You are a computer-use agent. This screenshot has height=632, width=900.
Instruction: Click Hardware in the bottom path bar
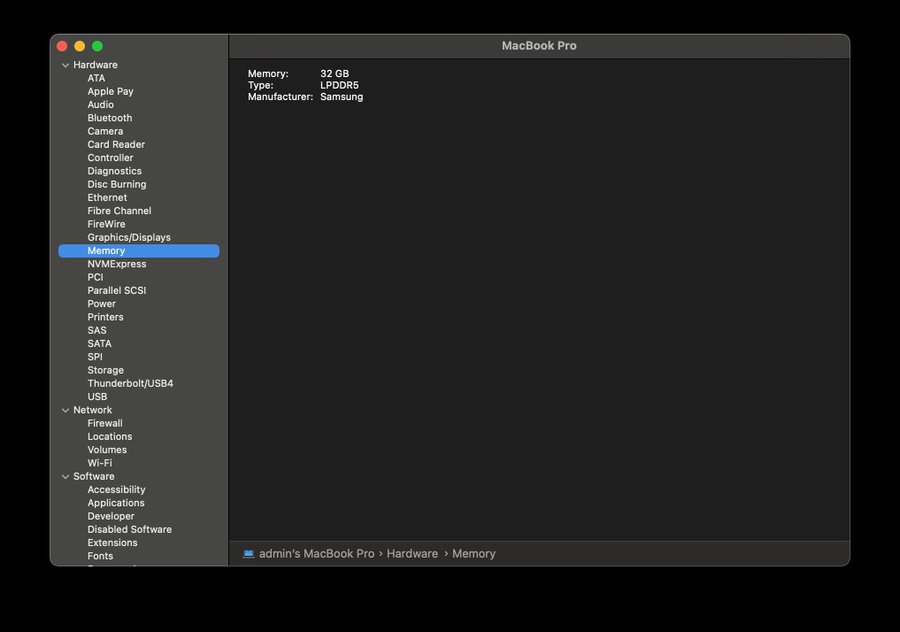(412, 554)
